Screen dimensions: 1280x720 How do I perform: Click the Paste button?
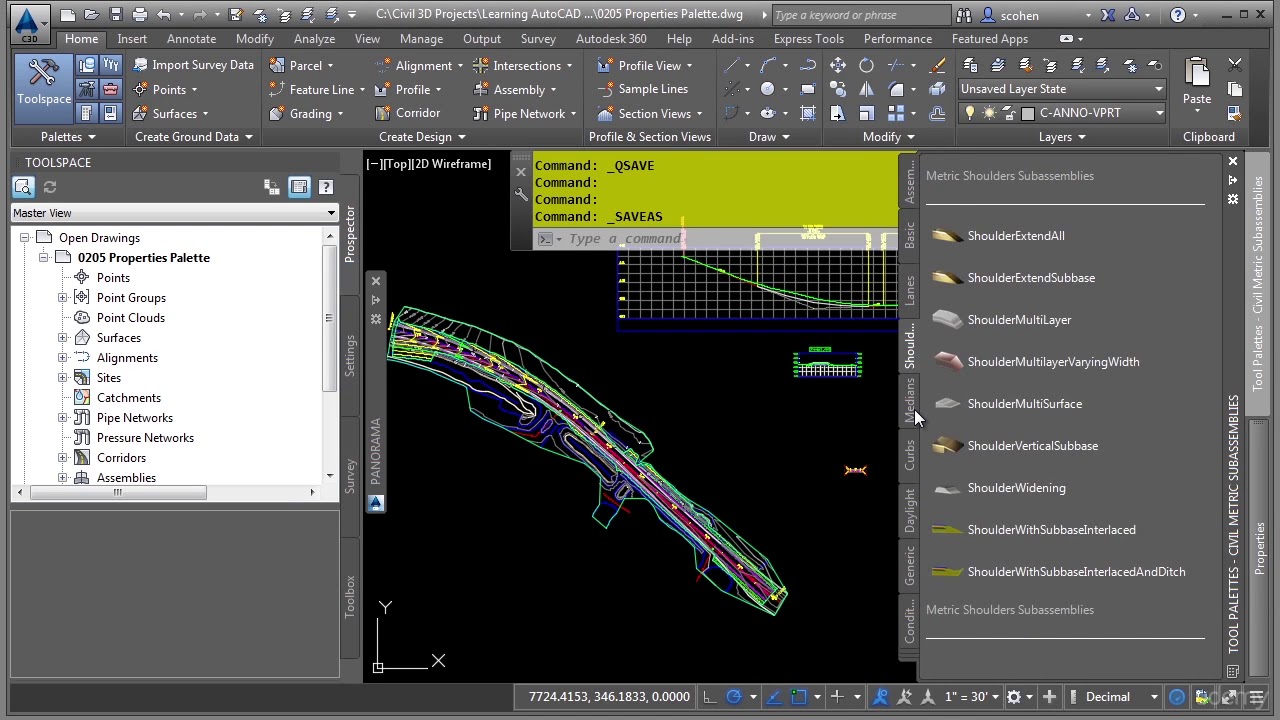1197,83
